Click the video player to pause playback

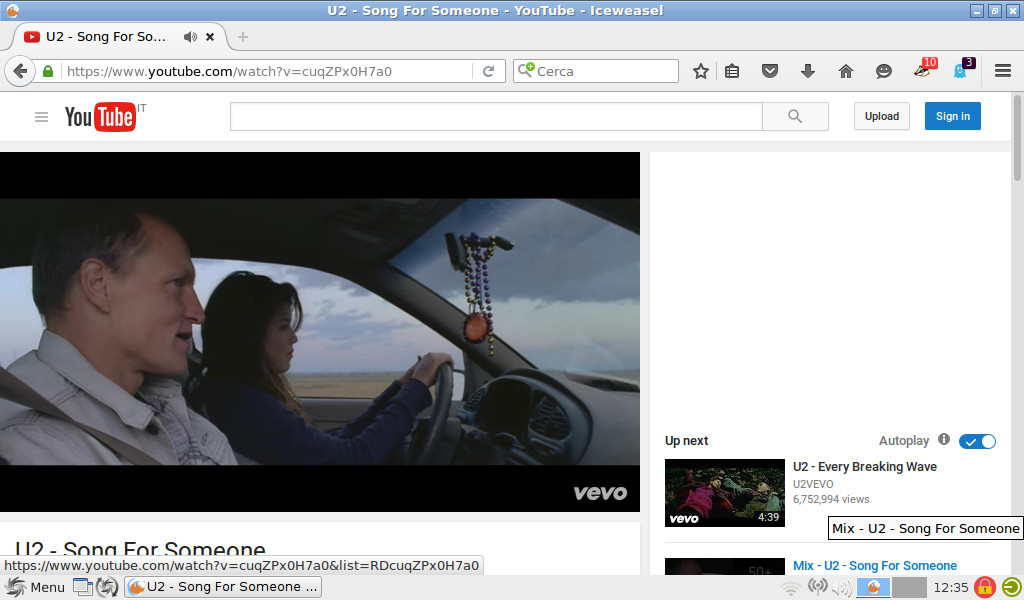[x=320, y=332]
